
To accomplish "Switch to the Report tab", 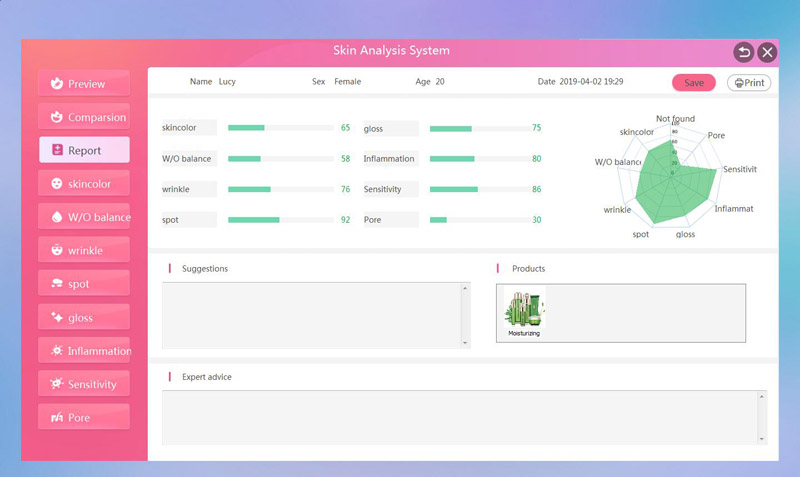I will pyautogui.click(x=84, y=150).
